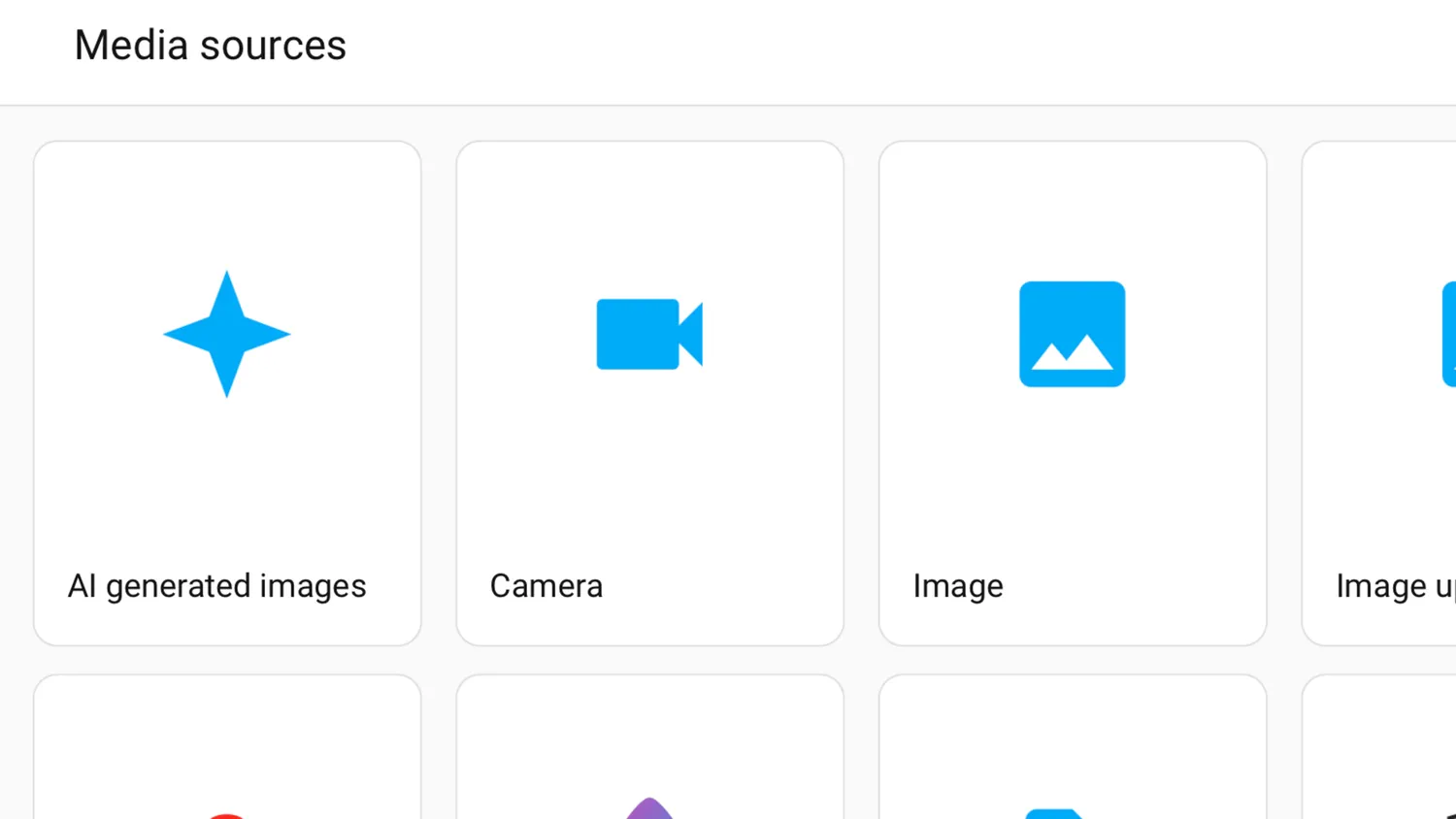Image resolution: width=1456 pixels, height=819 pixels.
Task: Choose the Image picture icon
Action: tap(1072, 334)
